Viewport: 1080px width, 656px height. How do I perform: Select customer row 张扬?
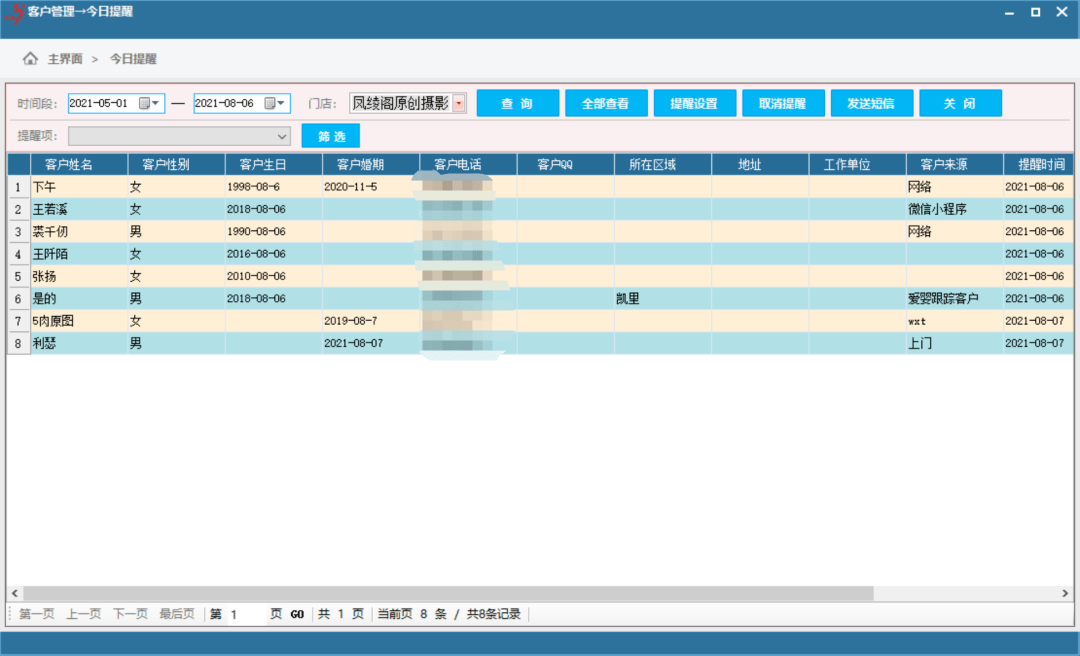[x=540, y=276]
